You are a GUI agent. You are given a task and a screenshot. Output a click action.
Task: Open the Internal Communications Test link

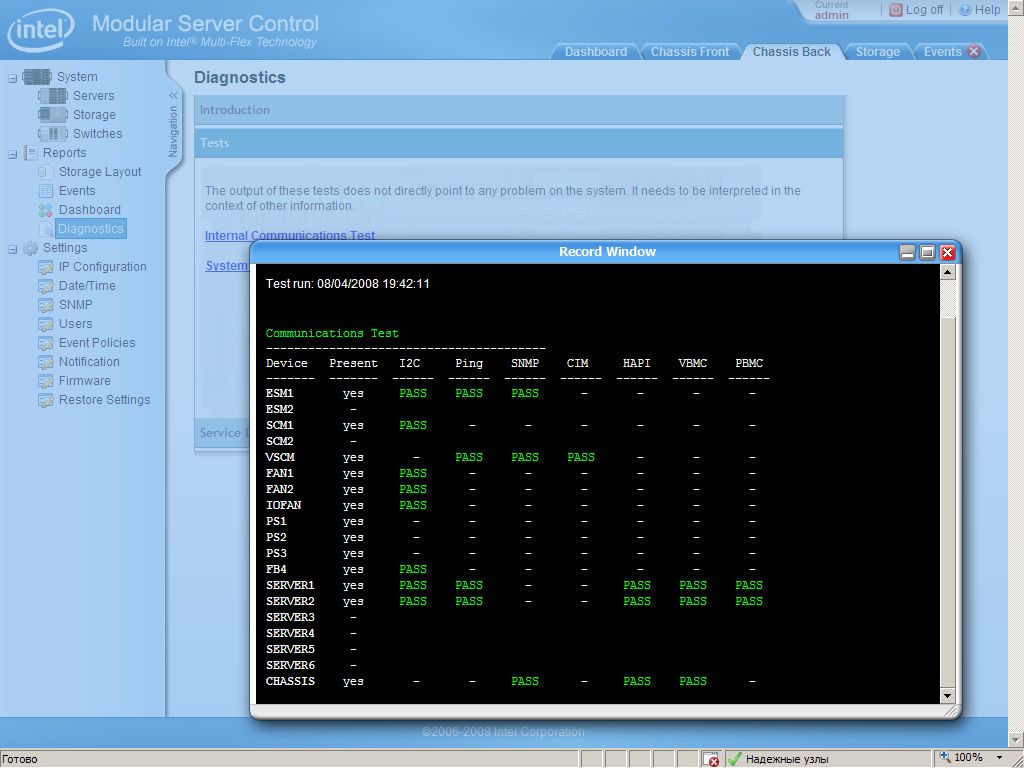pos(290,236)
